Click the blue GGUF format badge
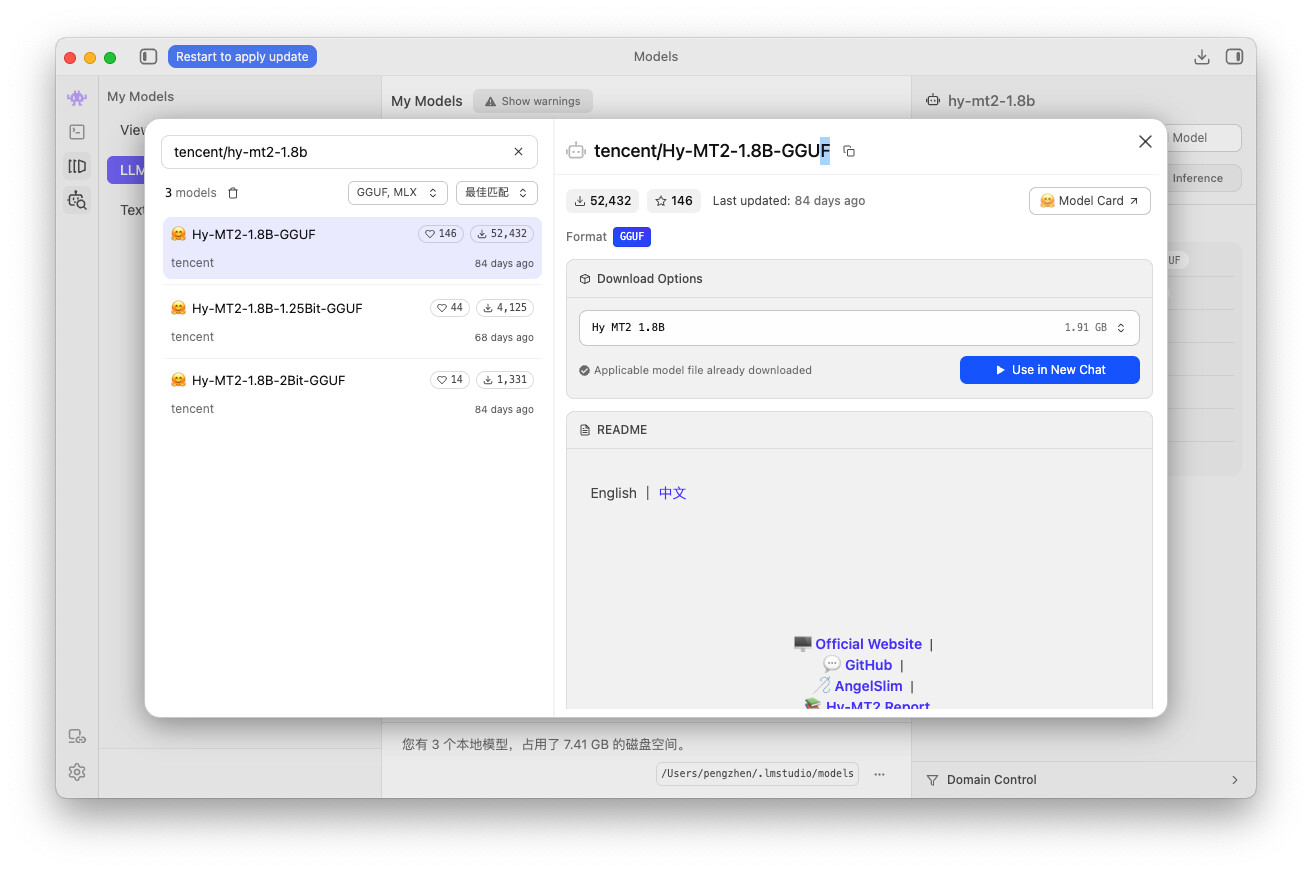1312x872 pixels. 632,237
